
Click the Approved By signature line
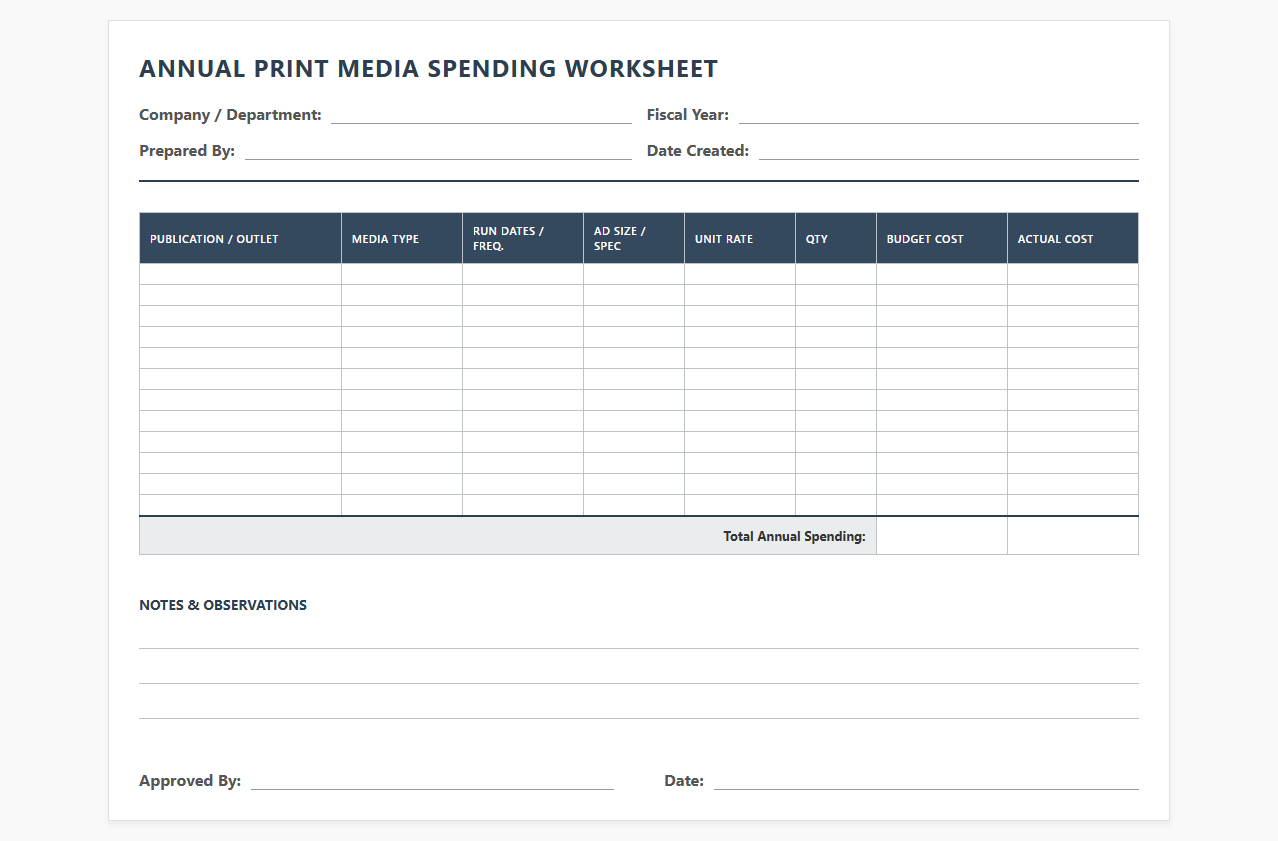click(x=432, y=781)
